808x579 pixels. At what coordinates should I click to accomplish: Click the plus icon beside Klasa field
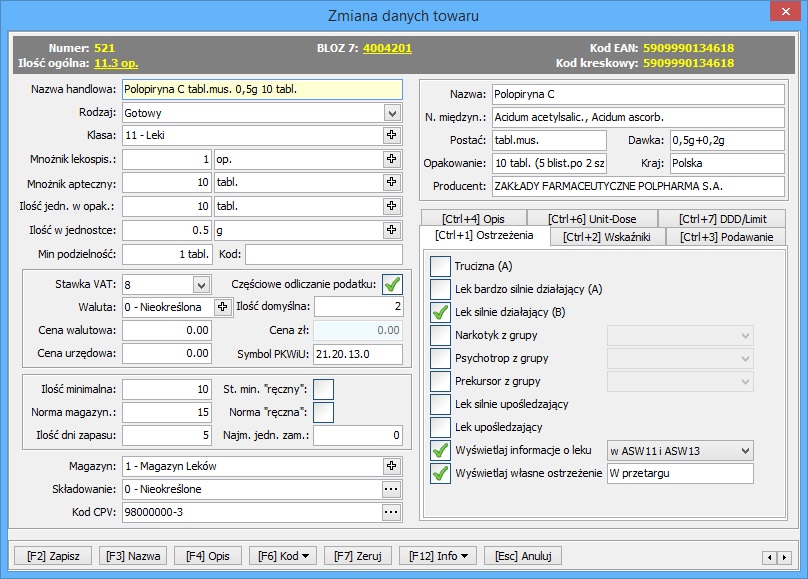coord(391,136)
